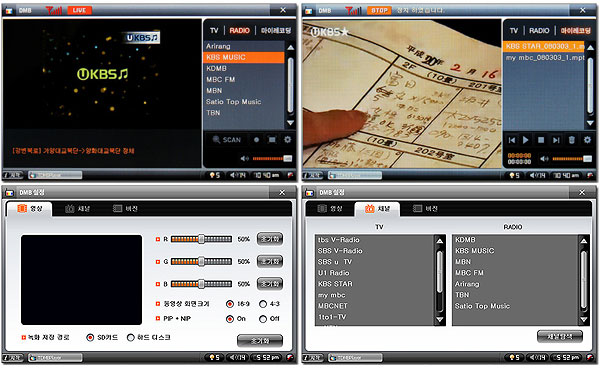Choose hard disk as recording save path
Viewport: 600px width, 368px height.
[x=131, y=337]
